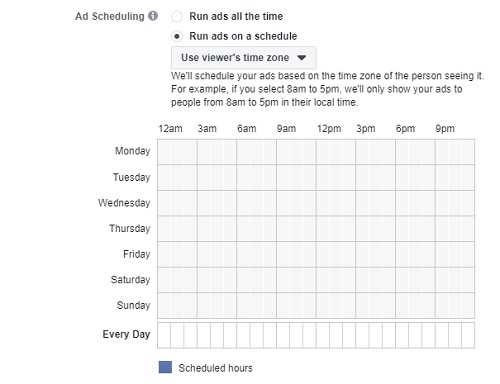The image size is (500, 384).
Task: Select Monday 3am schedule cell
Action: tap(204, 152)
